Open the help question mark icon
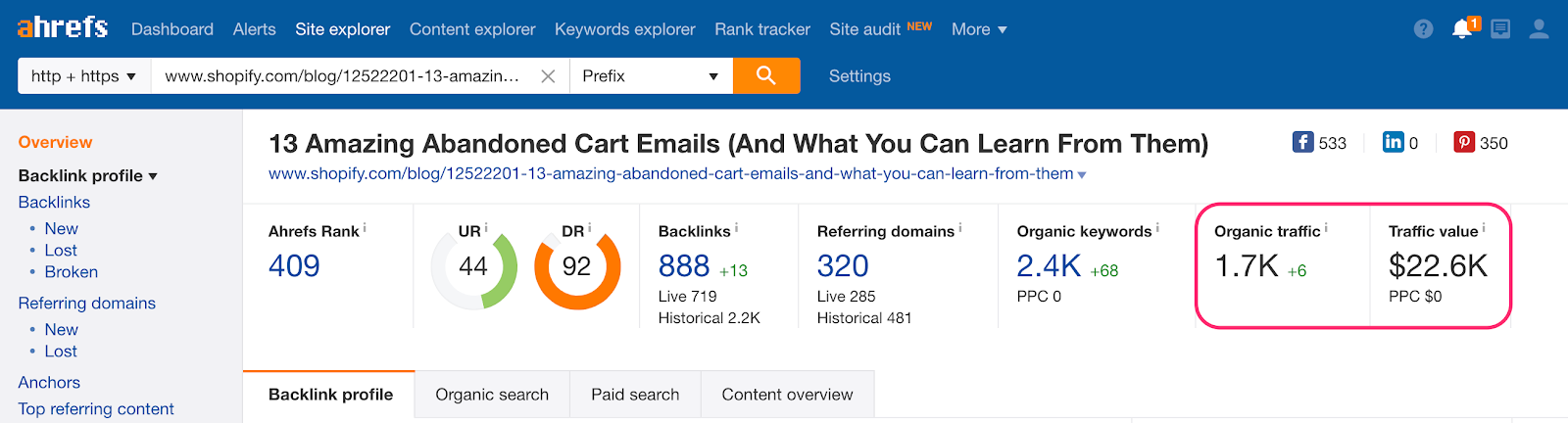Viewport: 1568px width, 423px height. [1424, 29]
